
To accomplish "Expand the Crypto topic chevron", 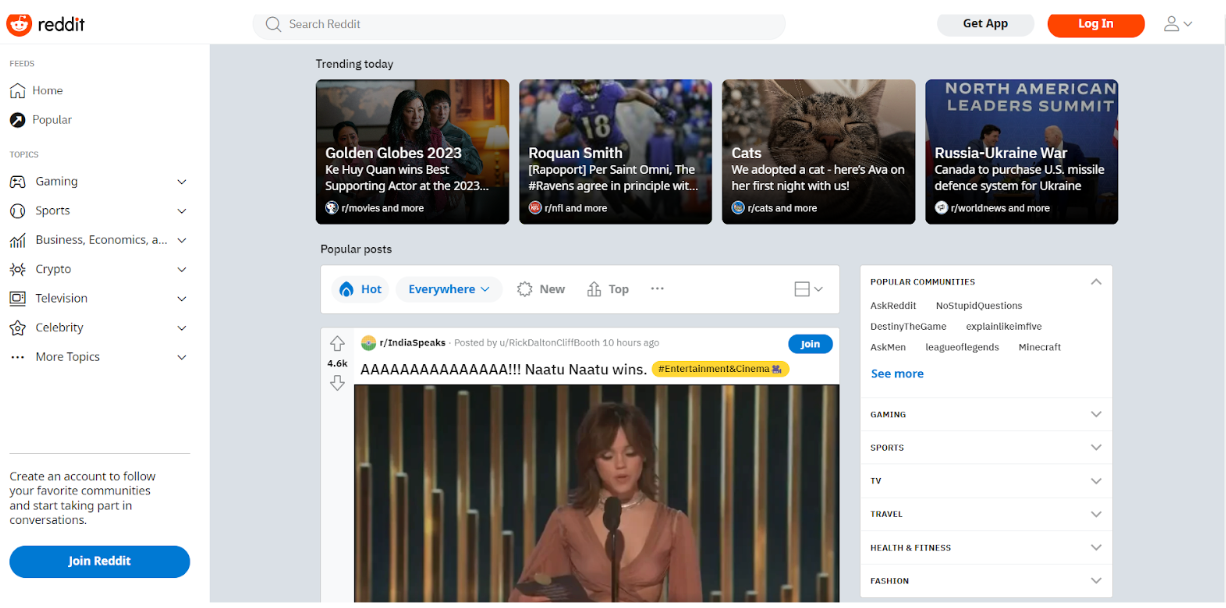I will point(182,269).
